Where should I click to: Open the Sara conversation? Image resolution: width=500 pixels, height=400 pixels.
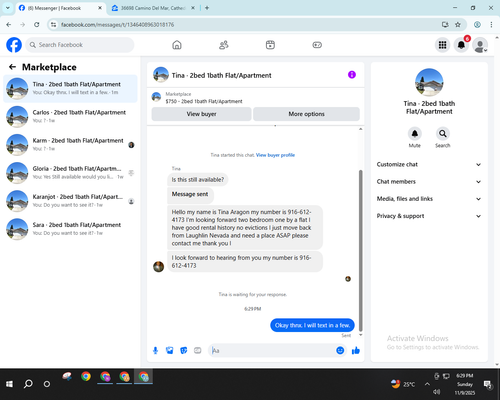(x=70, y=229)
